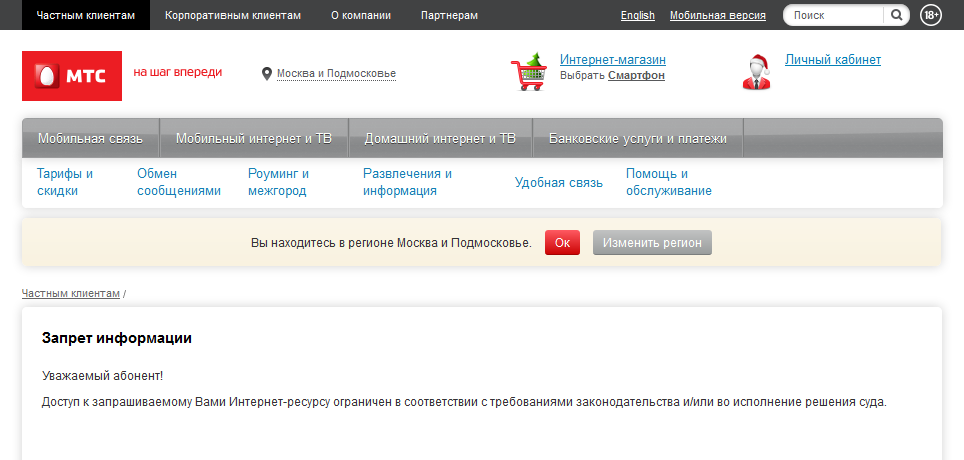Open Удобная связь submenu
The height and width of the screenshot is (460, 964).
click(x=559, y=183)
